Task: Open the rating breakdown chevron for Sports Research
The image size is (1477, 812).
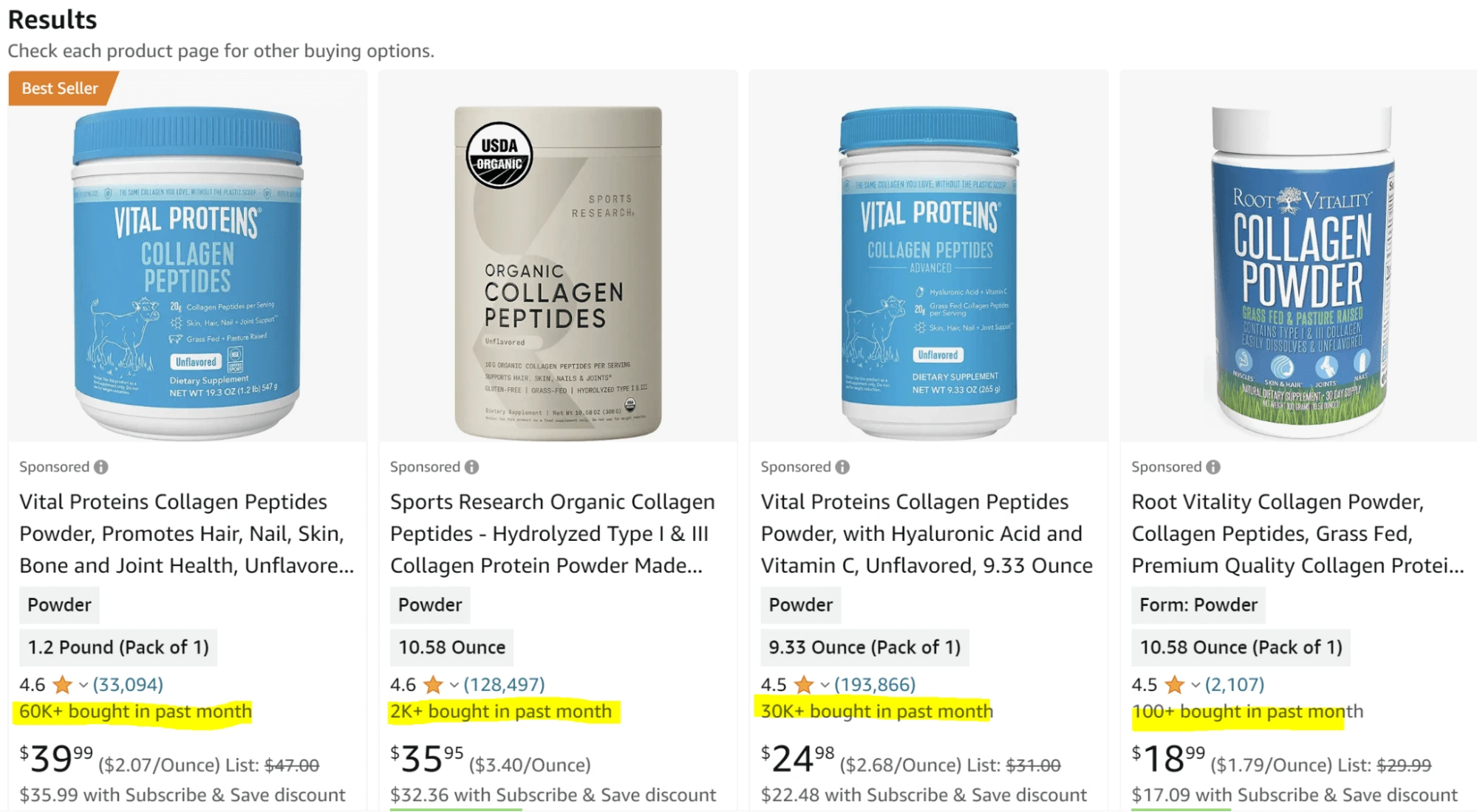Action: [x=453, y=686]
